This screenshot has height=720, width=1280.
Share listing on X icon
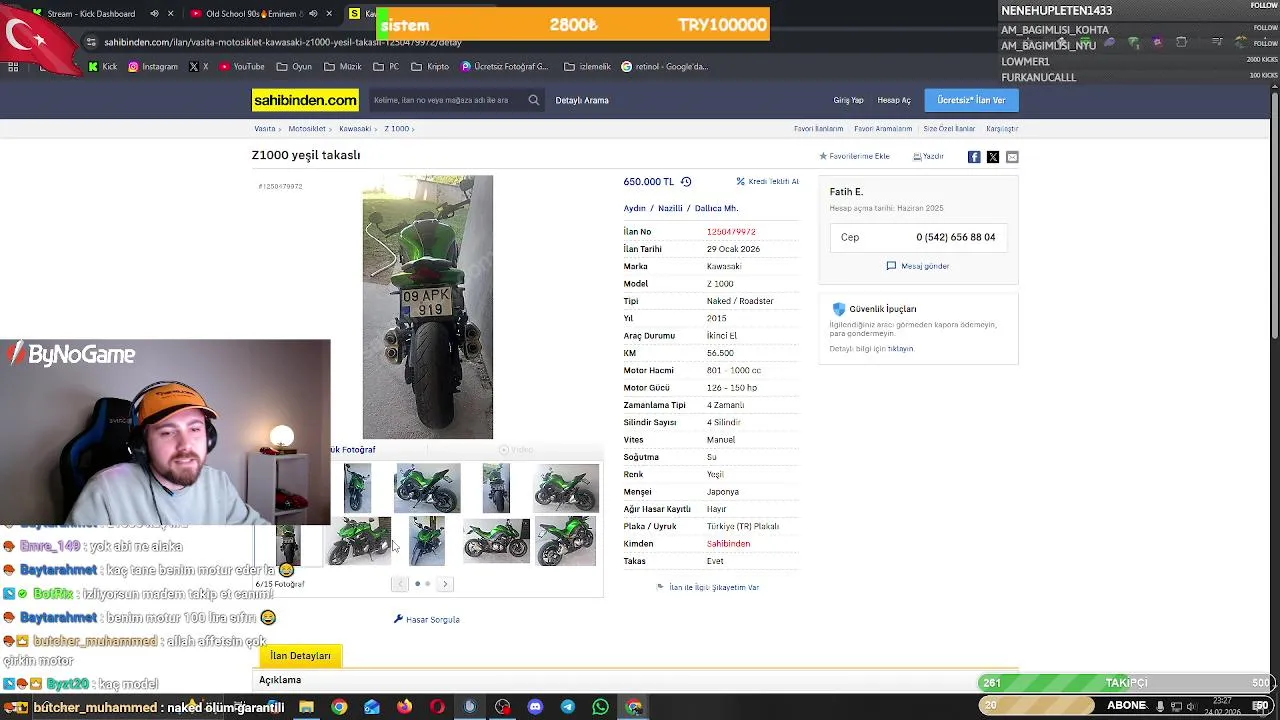pyautogui.click(x=993, y=157)
